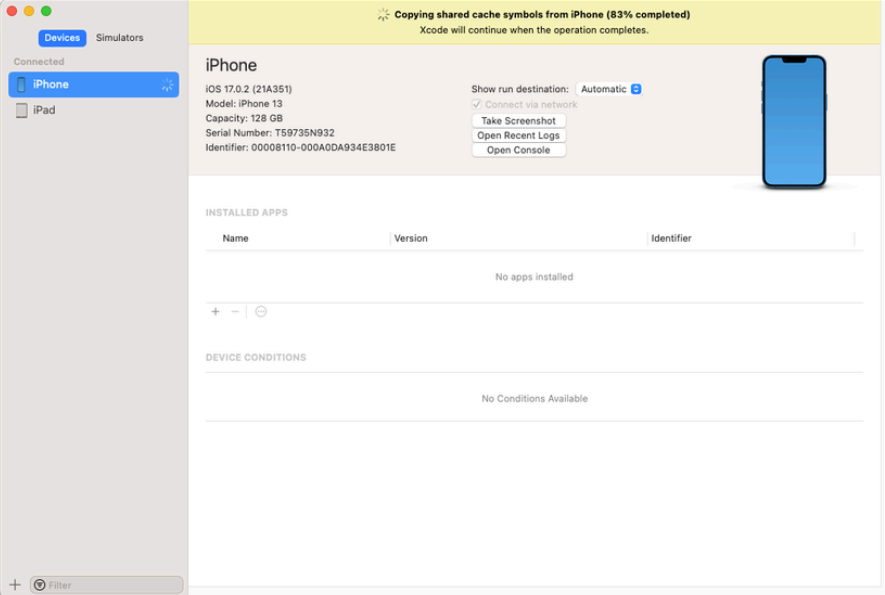Switch to the Devices tab
The width and height of the screenshot is (885, 595).
click(x=62, y=38)
